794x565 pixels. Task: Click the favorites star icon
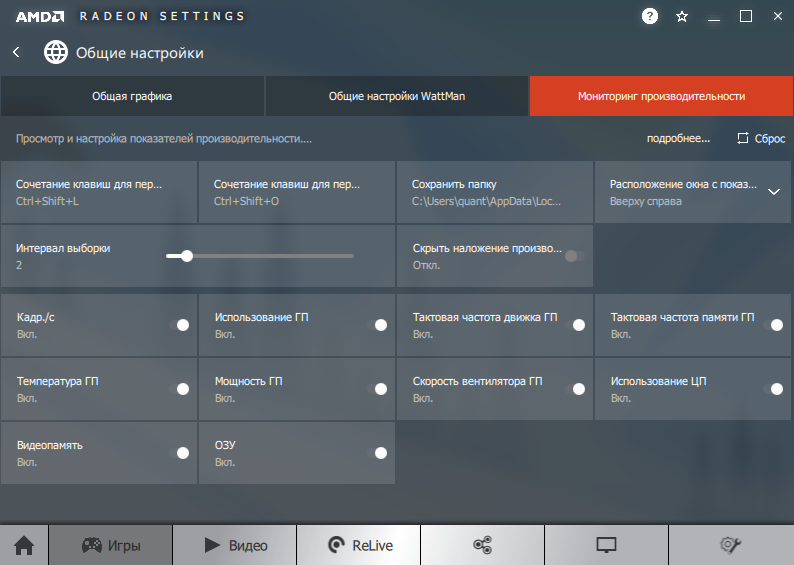pyautogui.click(x=682, y=16)
